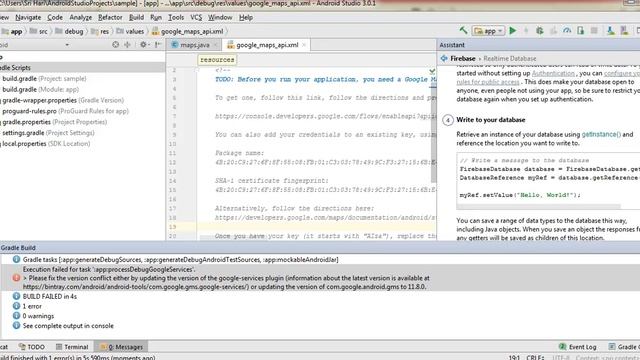Click the Profile app speedometer icon

tap(567, 31)
